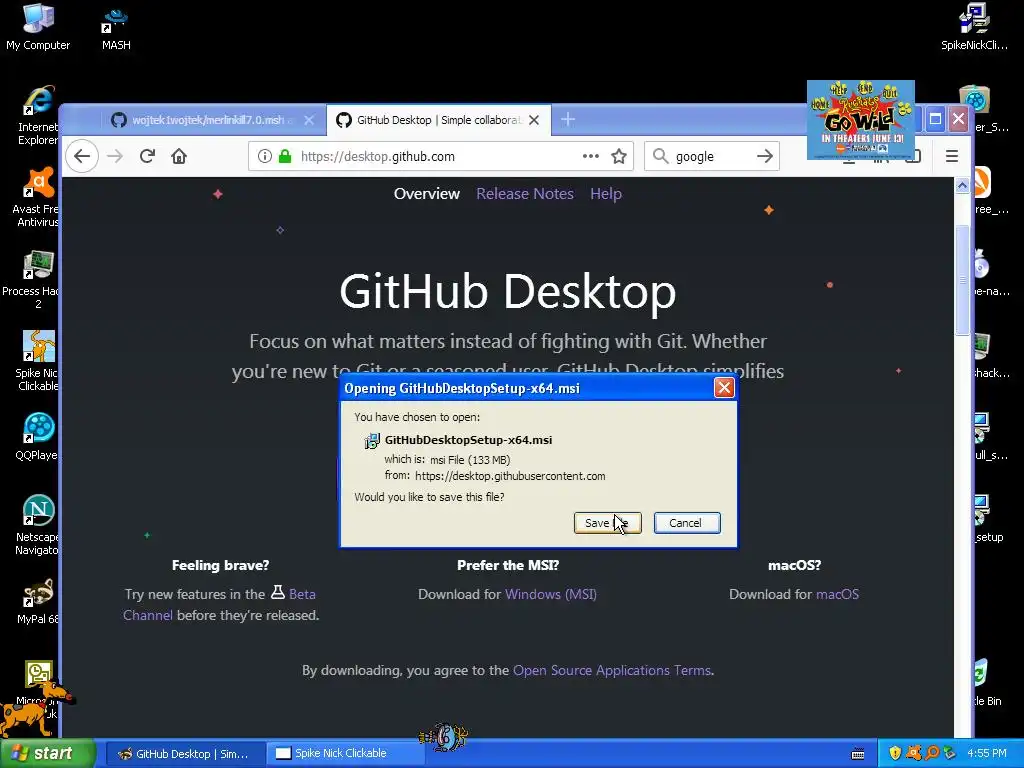Submit the google search with arrow

click(x=765, y=156)
